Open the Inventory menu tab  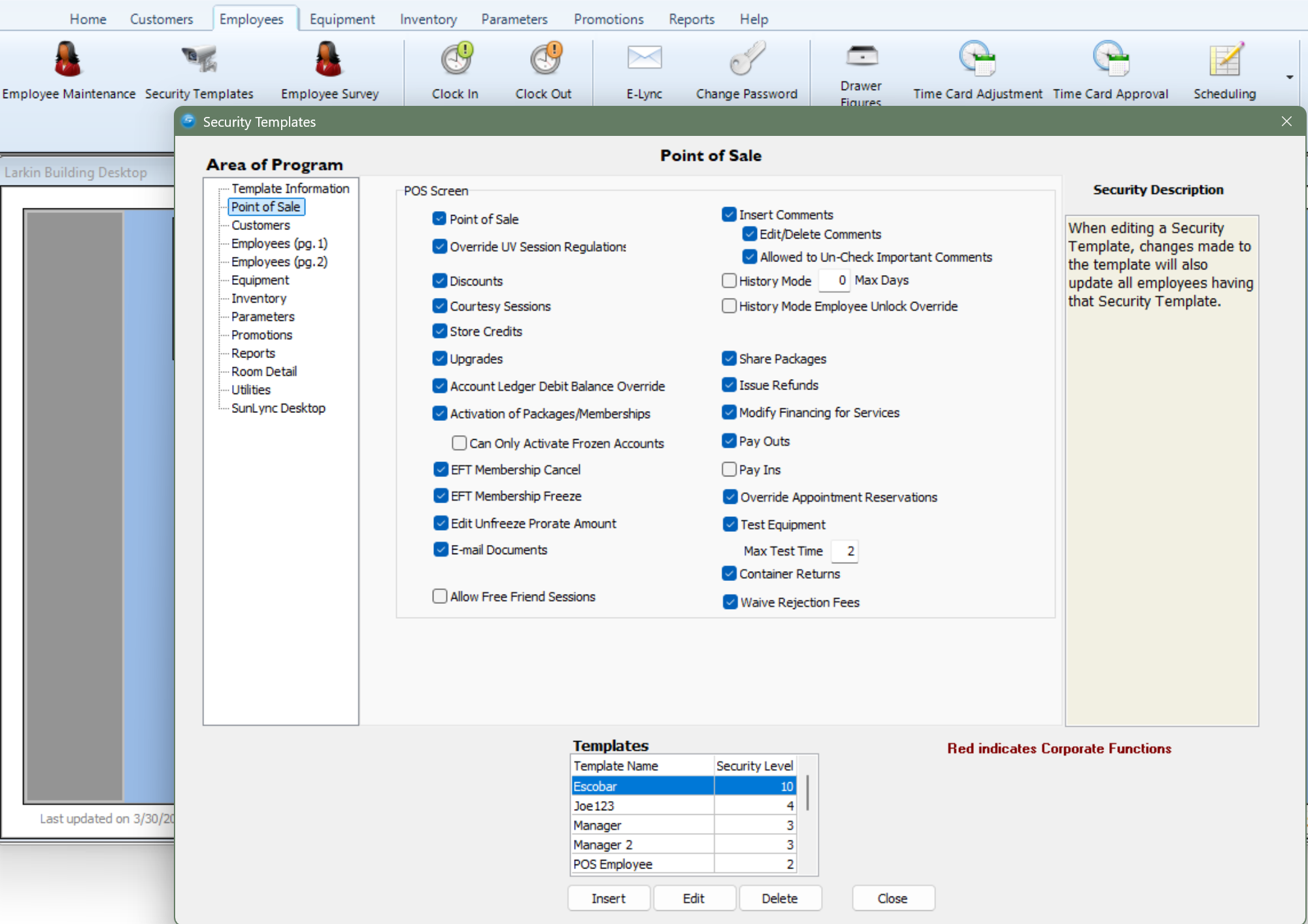(x=428, y=19)
